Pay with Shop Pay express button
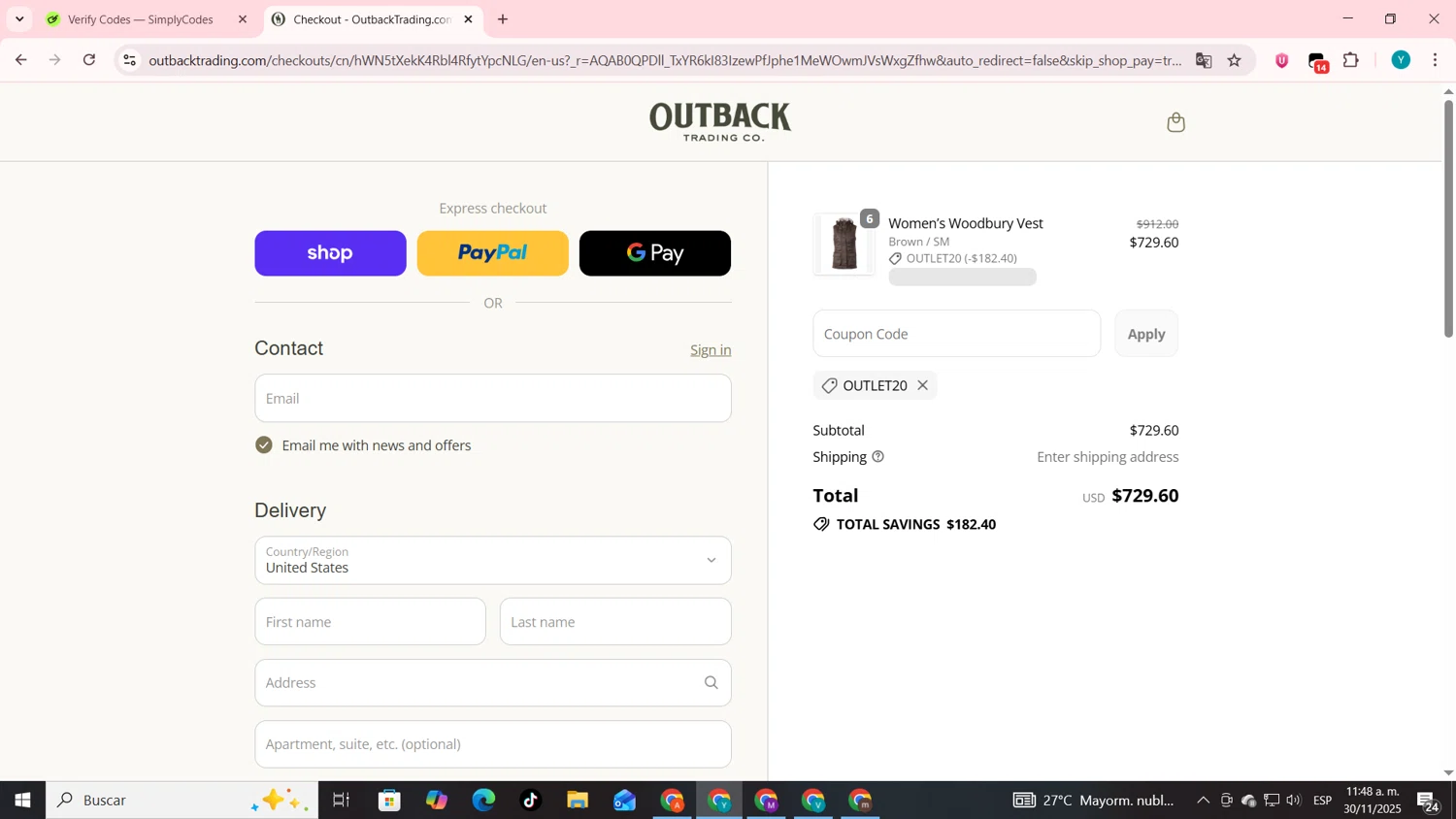The image size is (1456, 819). point(330,253)
